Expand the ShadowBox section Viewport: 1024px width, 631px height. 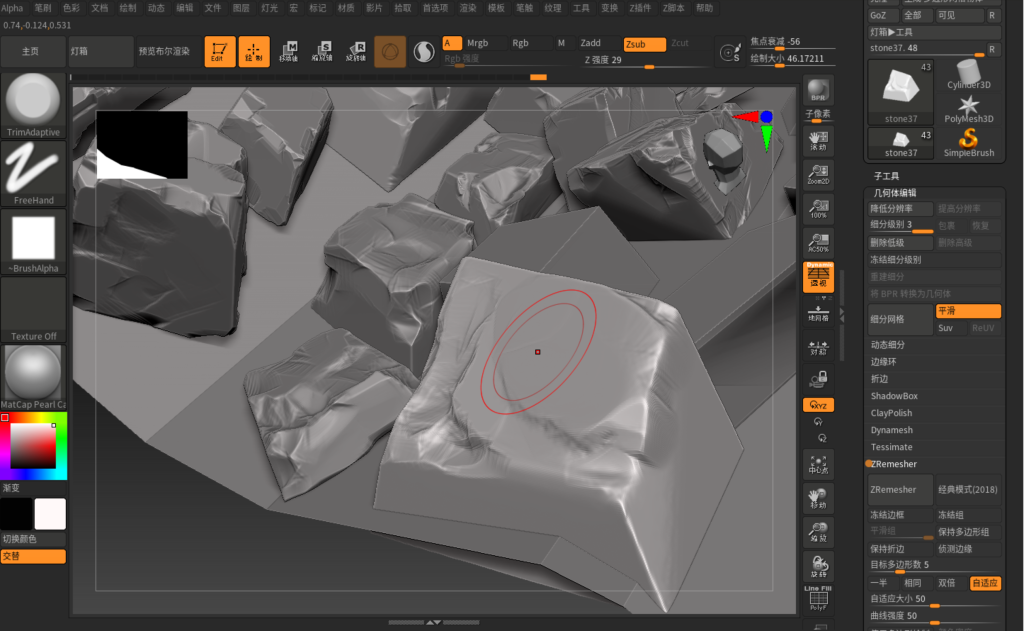[894, 396]
